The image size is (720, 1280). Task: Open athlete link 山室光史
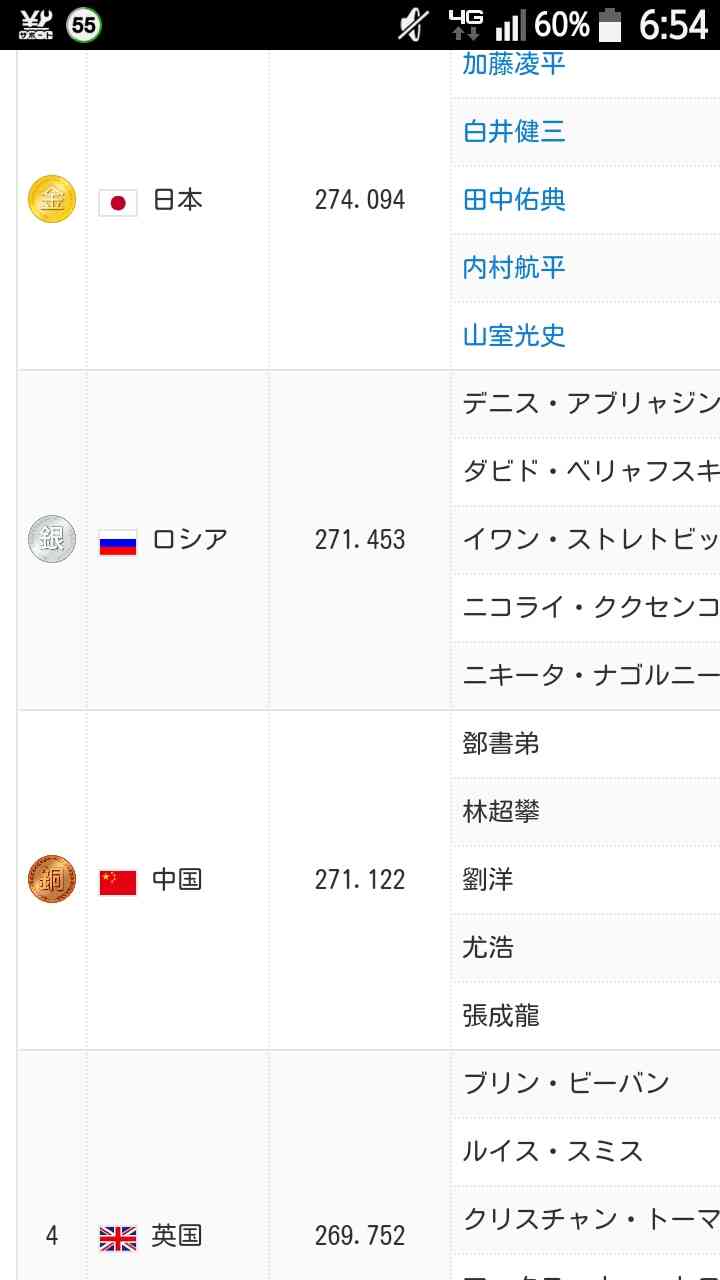tap(514, 335)
